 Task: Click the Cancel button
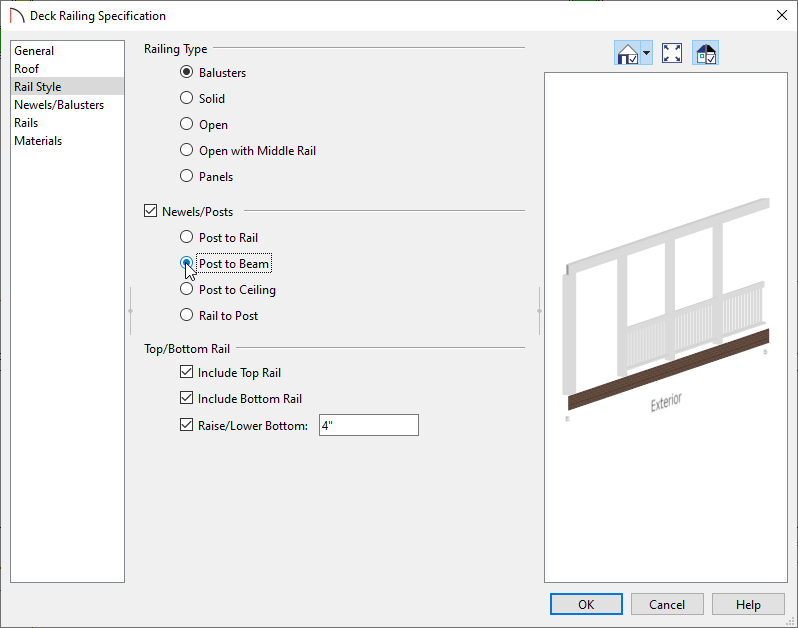tap(667, 604)
